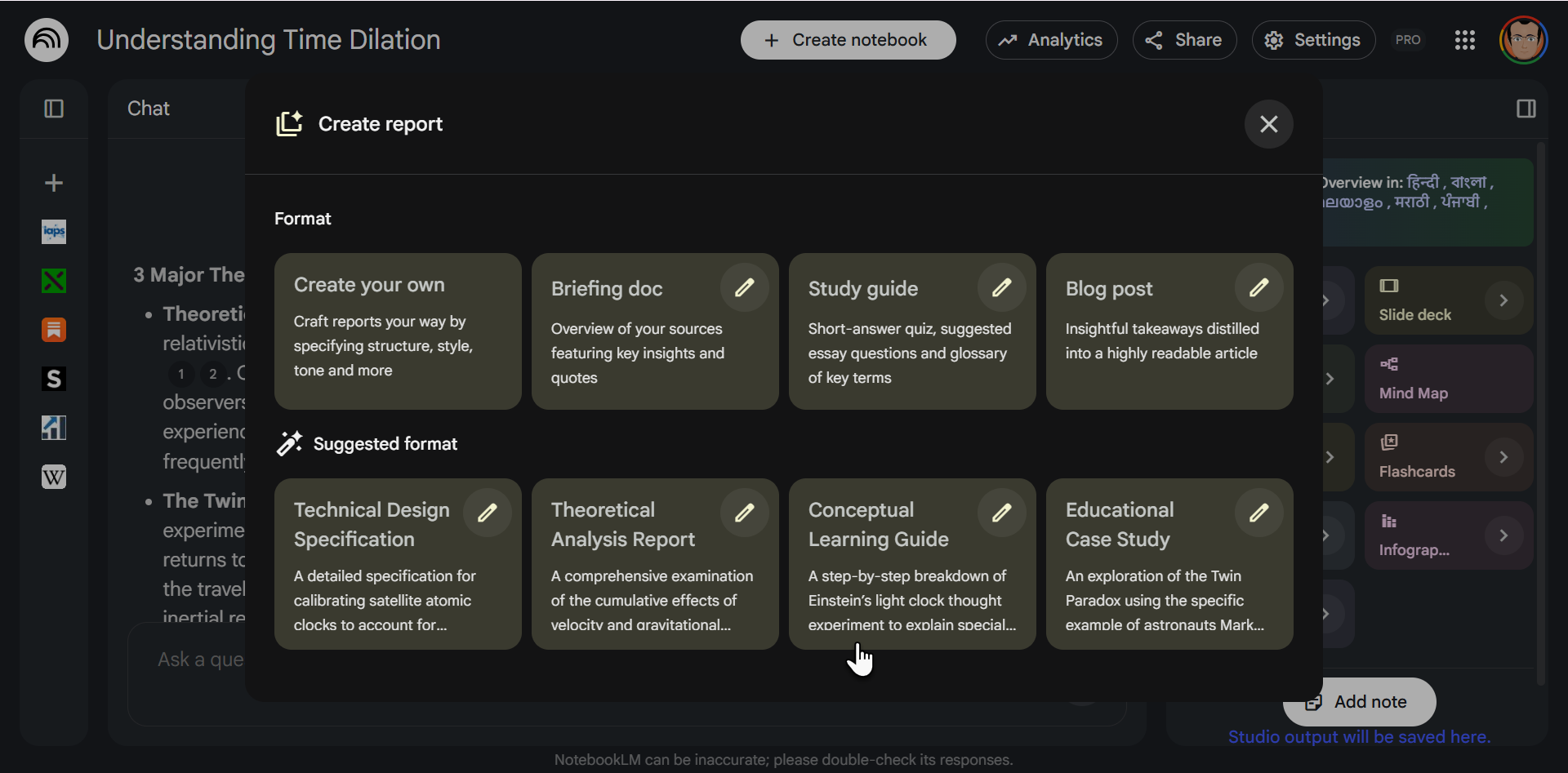The image size is (1568, 773).
Task: Click the Create notebook button
Action: click(x=848, y=40)
